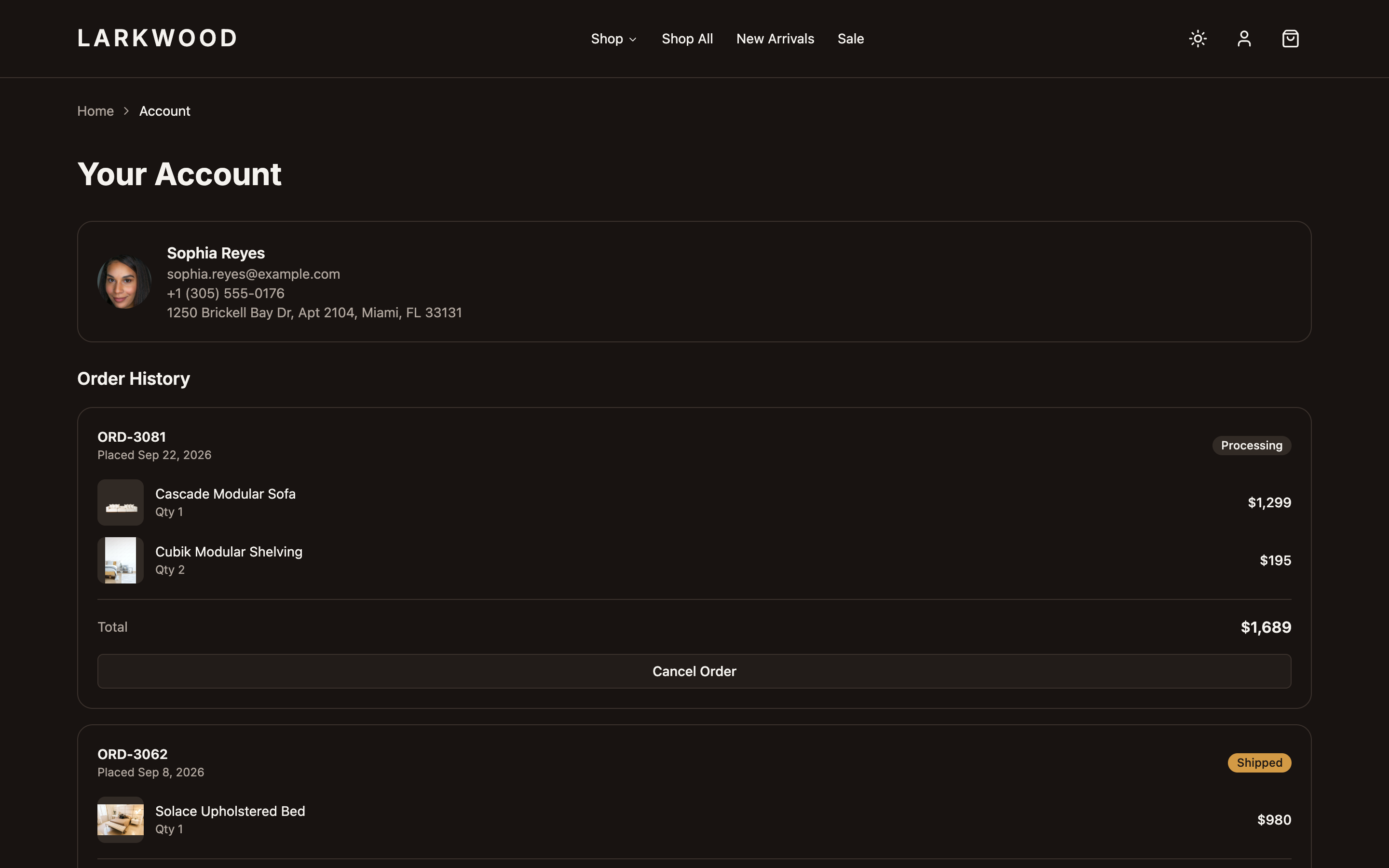
Task: Click email sophia.reyes@example.com
Action: pyautogui.click(x=253, y=274)
